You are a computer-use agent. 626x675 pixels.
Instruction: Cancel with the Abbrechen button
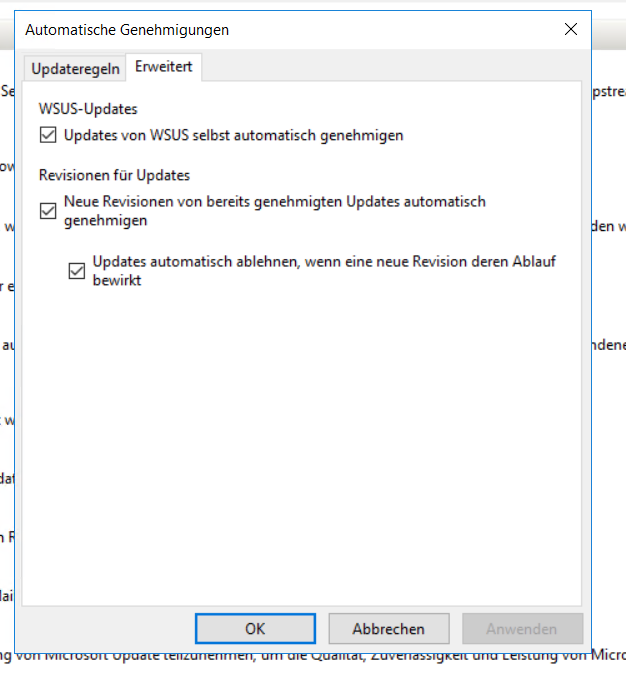point(389,629)
